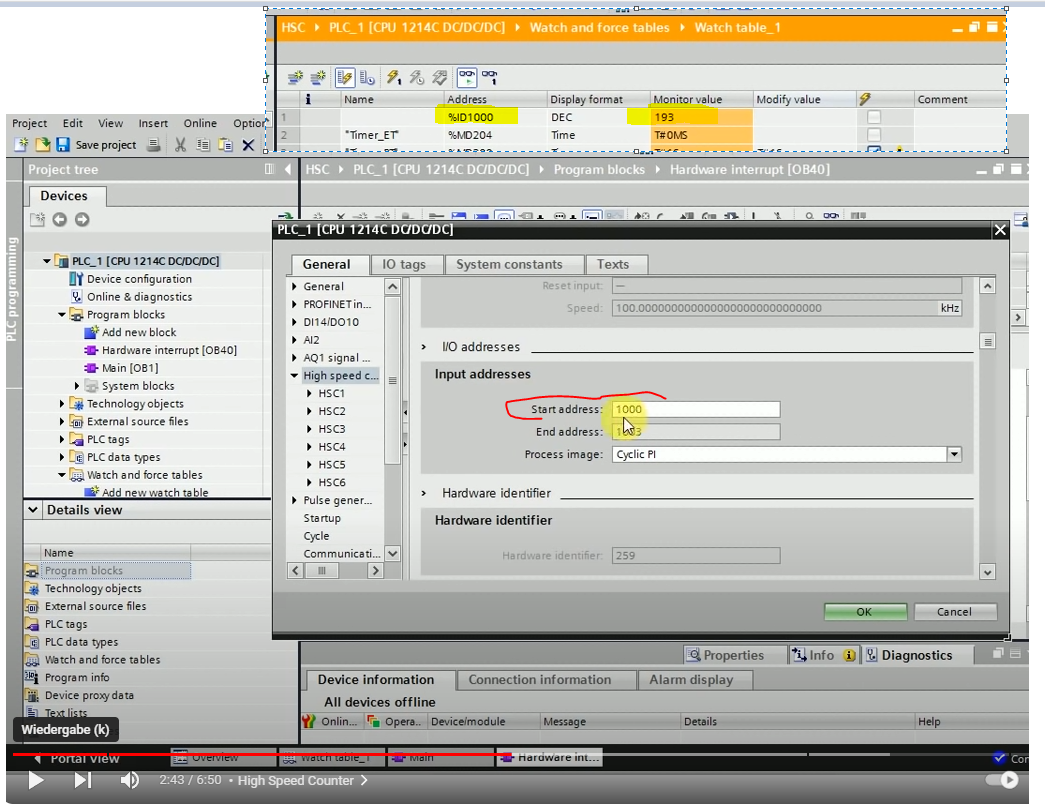Mute the video volume speaker icon
The image size is (1045, 809).
click(x=129, y=780)
